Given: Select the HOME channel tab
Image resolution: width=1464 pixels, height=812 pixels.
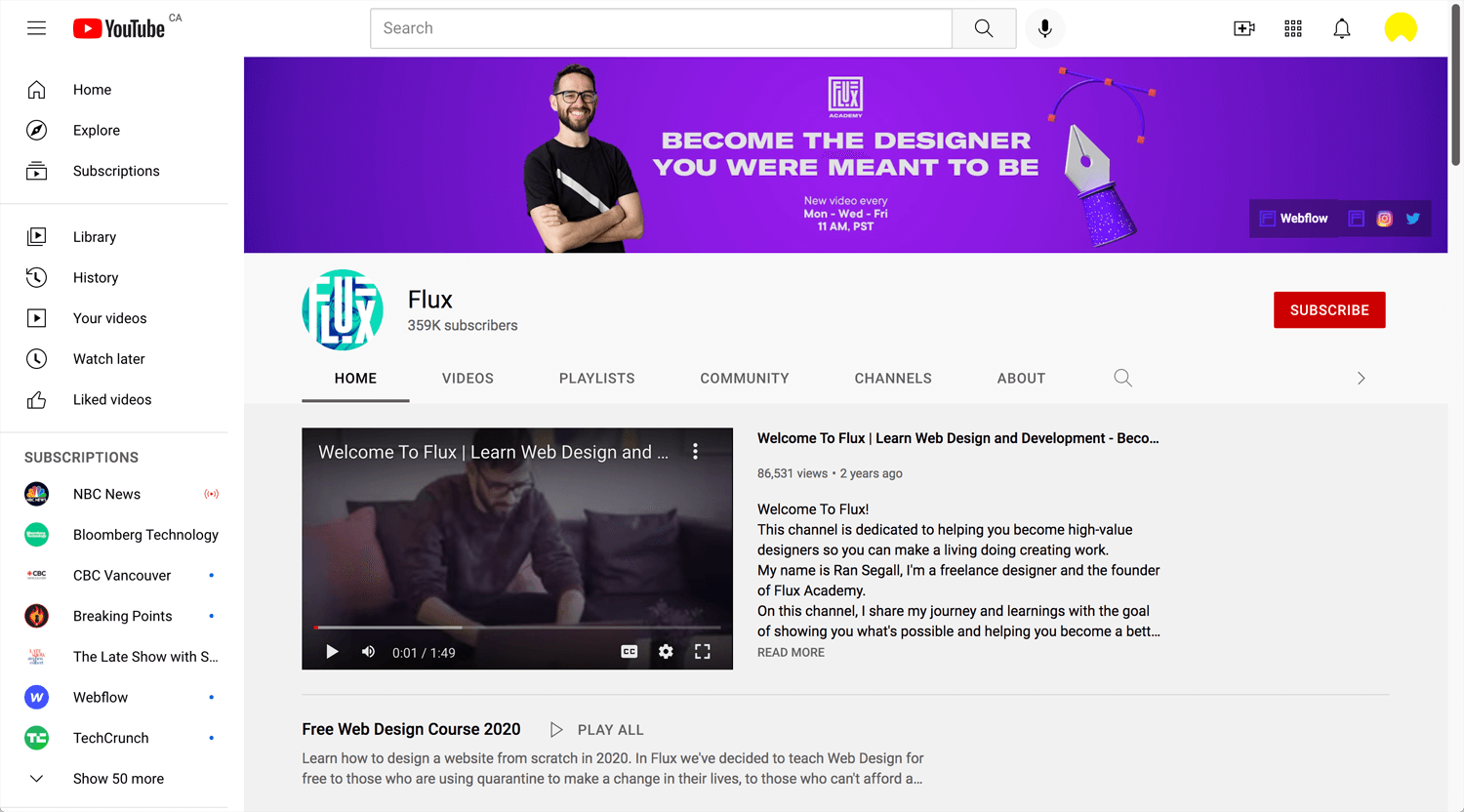Looking at the screenshot, I should click(355, 379).
